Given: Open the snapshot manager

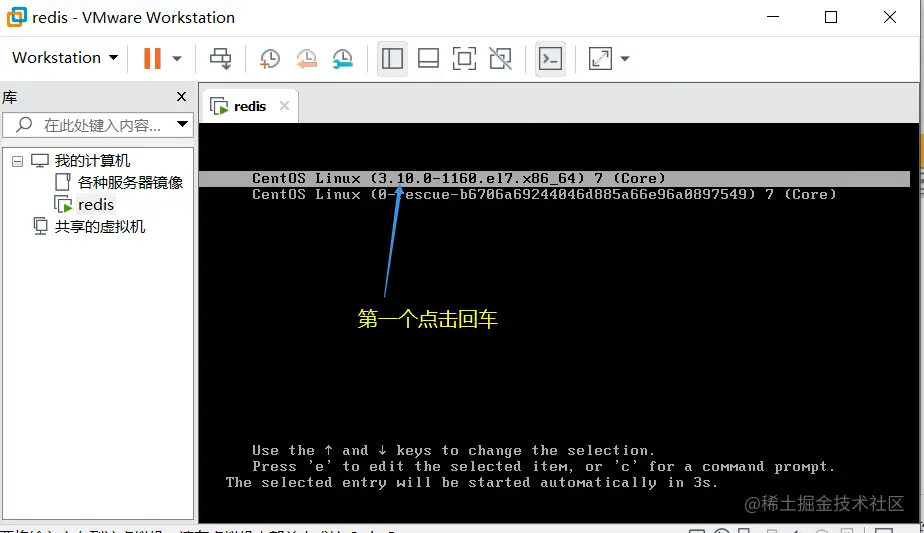Looking at the screenshot, I should coord(342,58).
